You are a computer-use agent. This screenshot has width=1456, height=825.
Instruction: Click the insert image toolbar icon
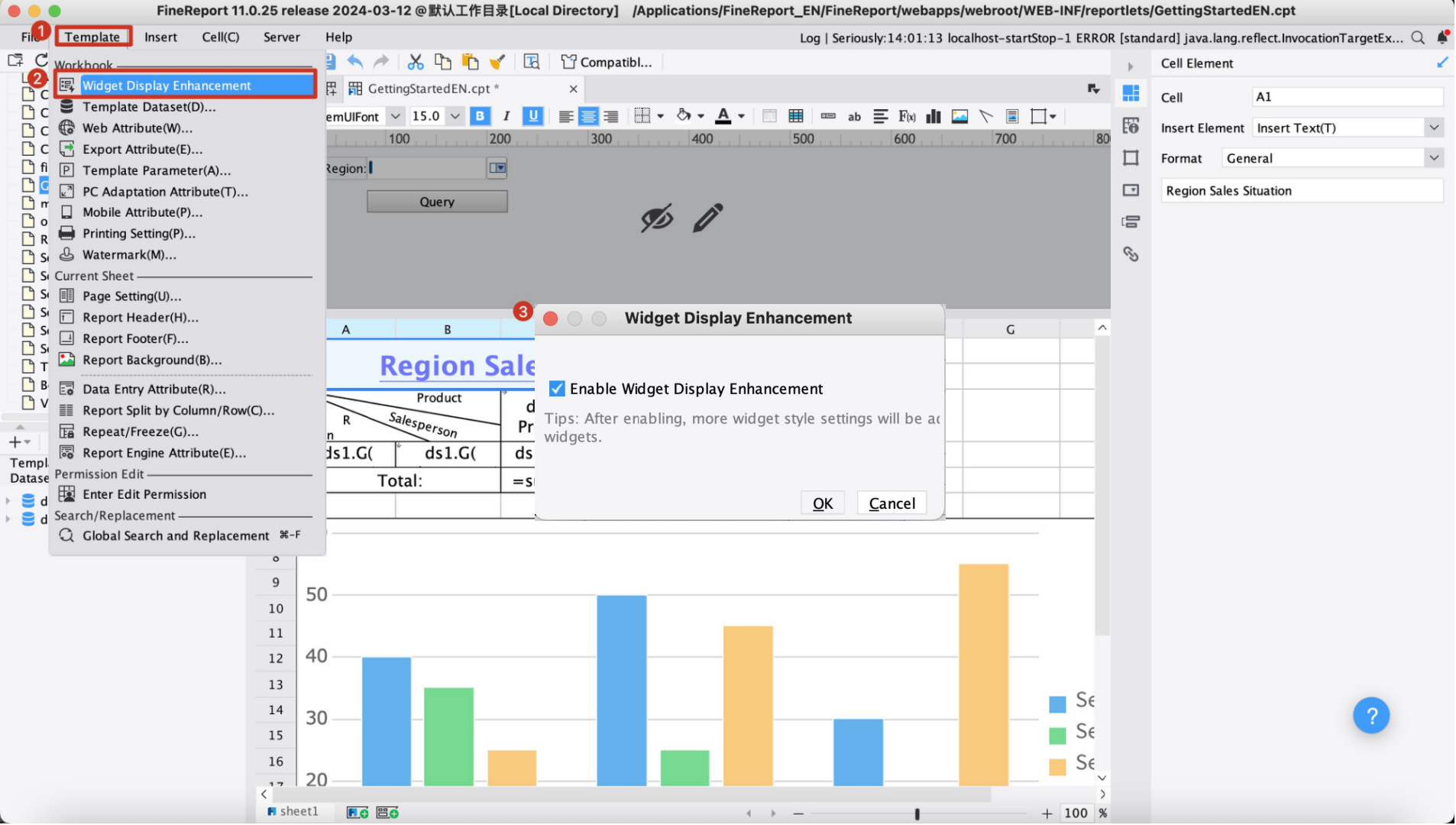click(x=960, y=116)
